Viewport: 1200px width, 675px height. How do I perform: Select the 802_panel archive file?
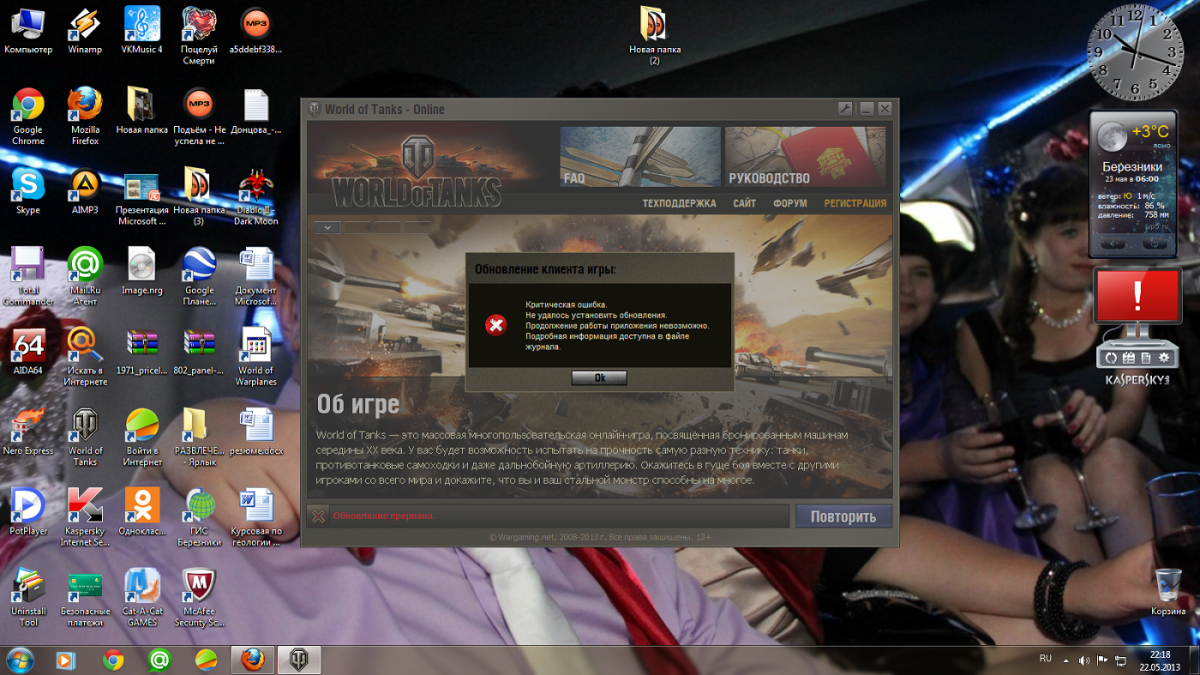click(x=199, y=351)
